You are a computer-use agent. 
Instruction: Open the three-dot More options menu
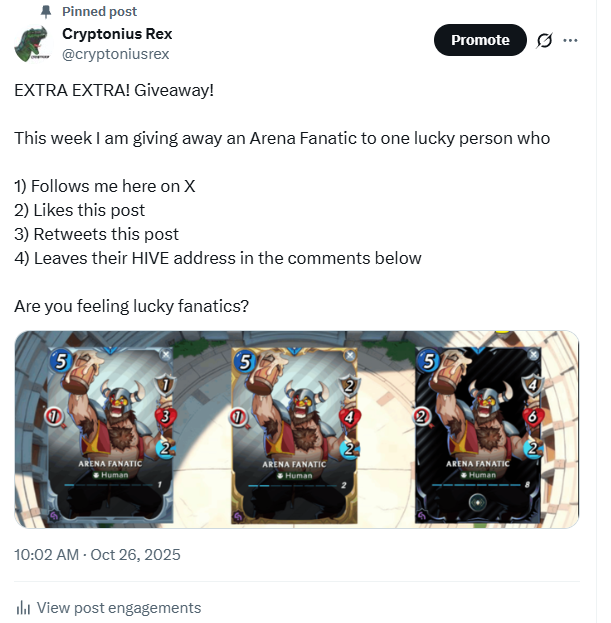[571, 40]
